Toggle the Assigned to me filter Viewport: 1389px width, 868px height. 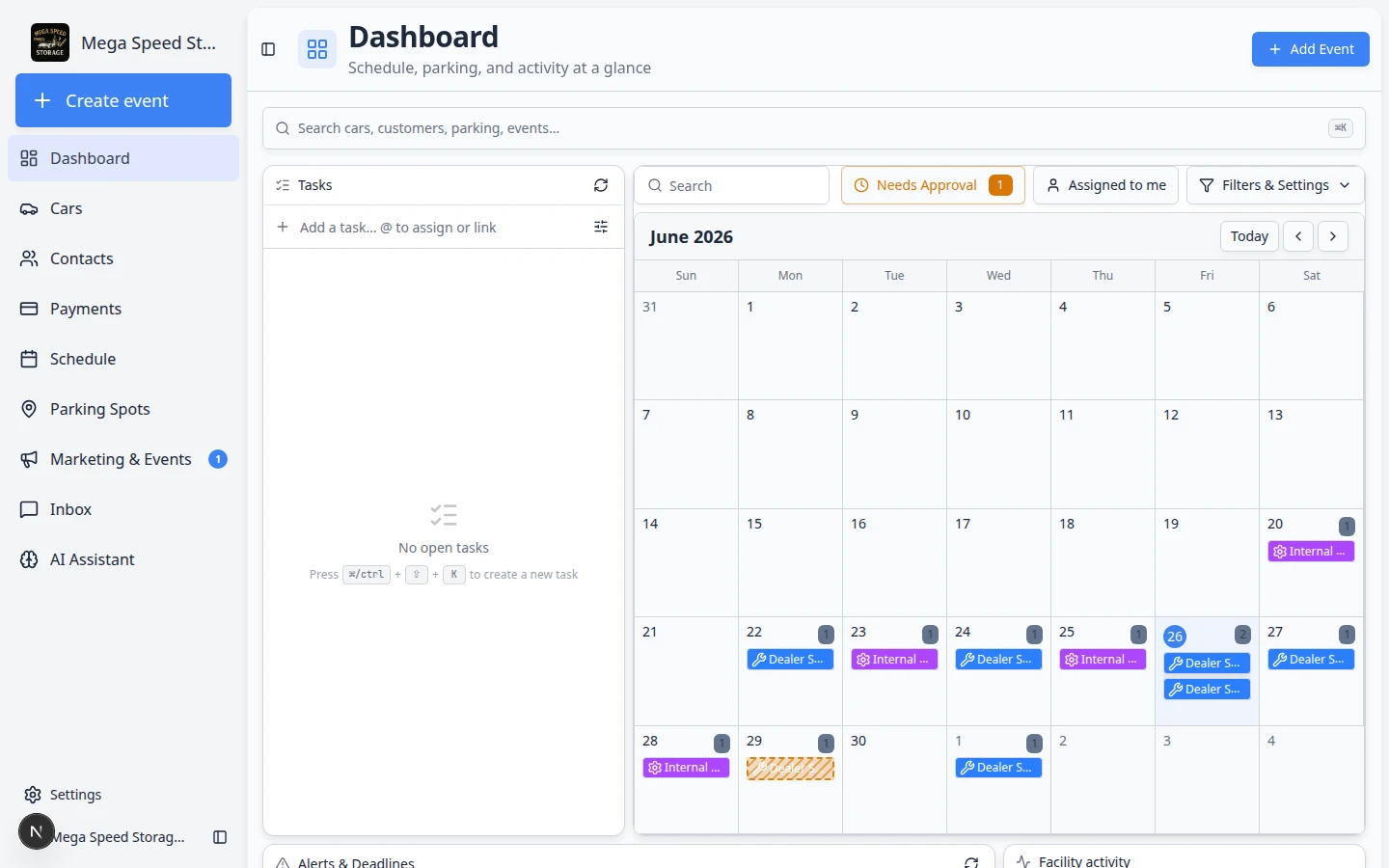pos(1105,185)
